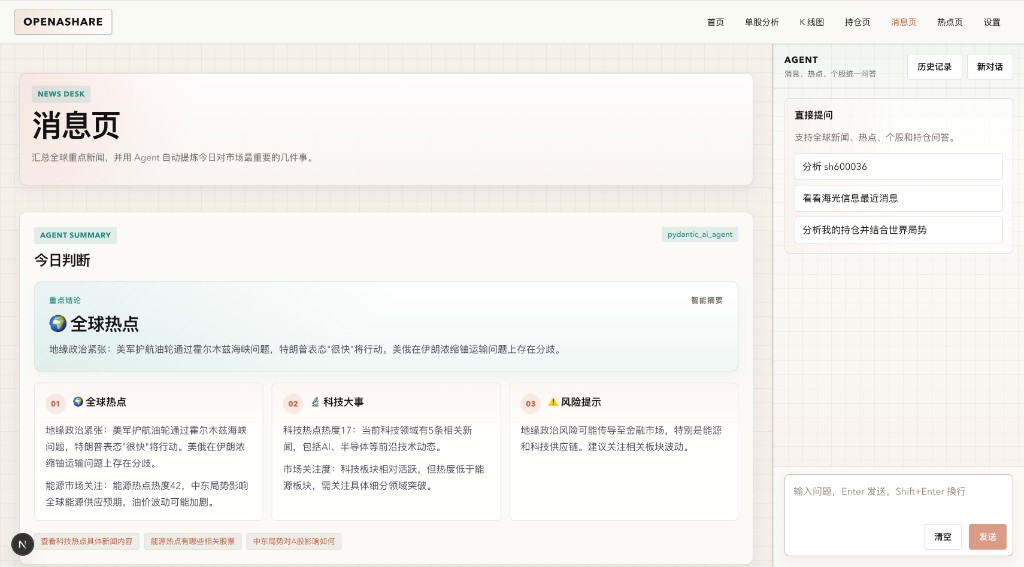This screenshot has width=1024, height=567.
Task: Go to the 单股分析 page
Action: click(761, 22)
